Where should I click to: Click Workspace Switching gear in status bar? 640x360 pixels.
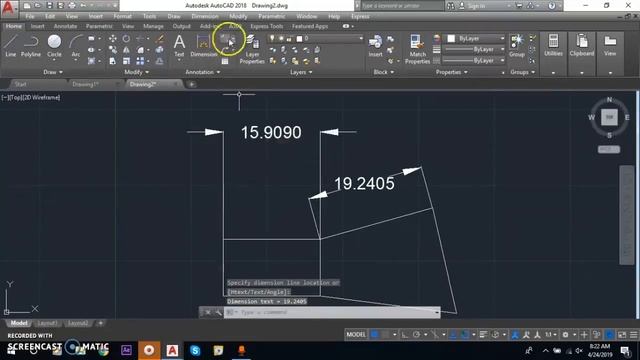coord(565,335)
